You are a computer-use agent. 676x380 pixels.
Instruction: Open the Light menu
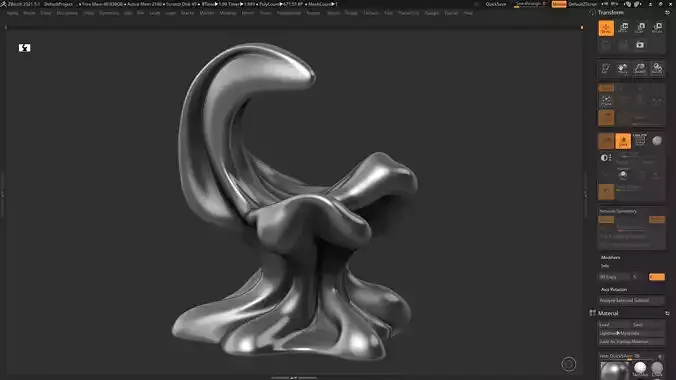[x=171, y=13]
